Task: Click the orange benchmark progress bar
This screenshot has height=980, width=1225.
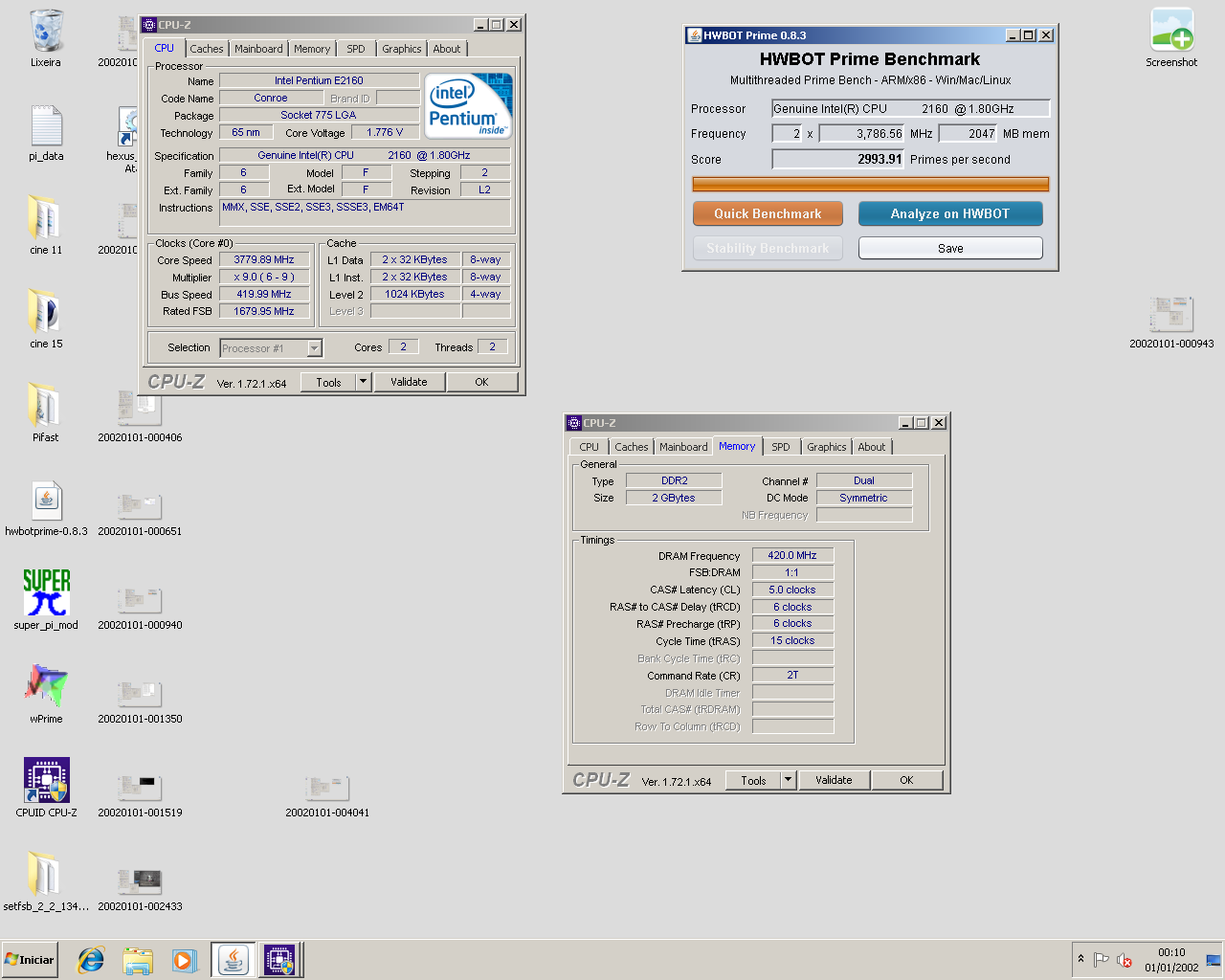Action: (x=871, y=184)
